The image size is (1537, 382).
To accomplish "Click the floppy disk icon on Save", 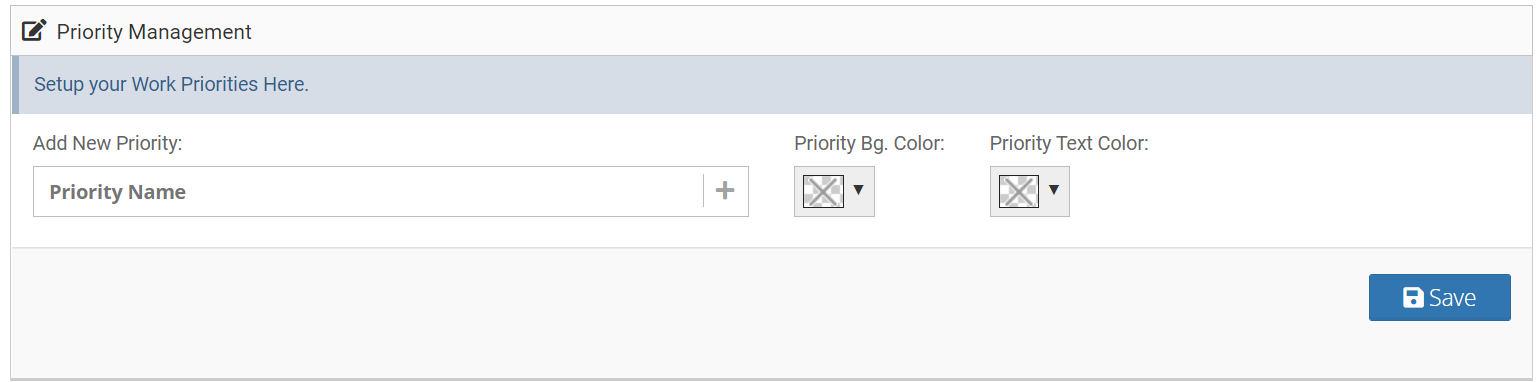I will [1413, 298].
